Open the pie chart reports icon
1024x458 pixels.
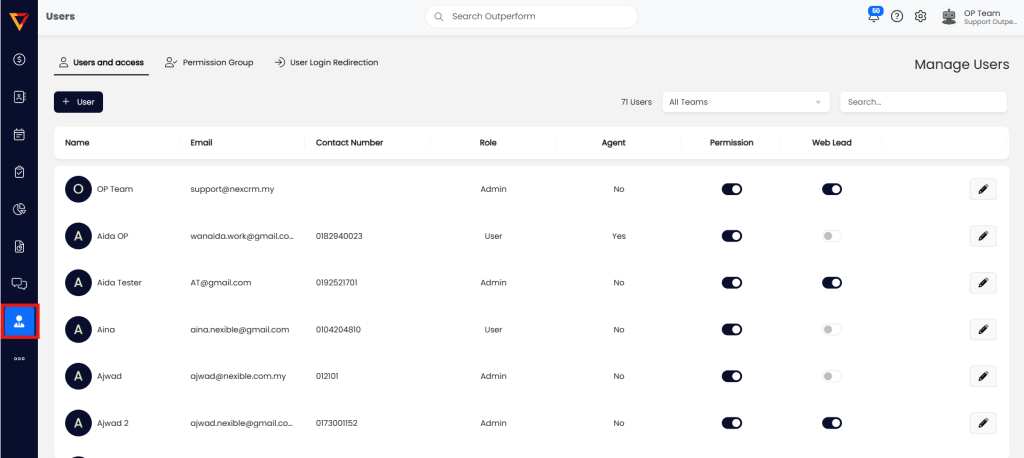tap(19, 209)
